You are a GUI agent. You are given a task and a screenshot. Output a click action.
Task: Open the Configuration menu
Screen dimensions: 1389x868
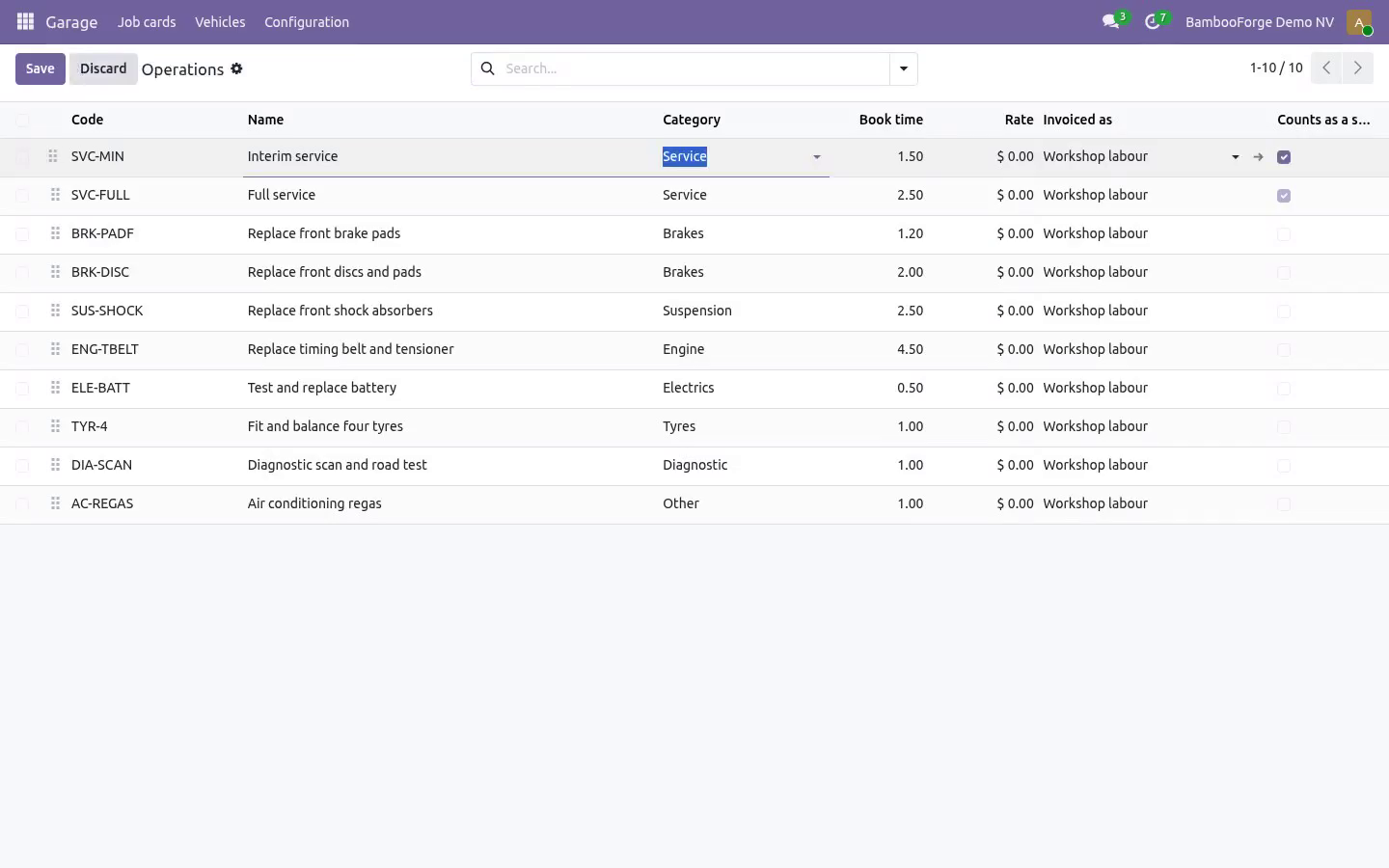307,22
